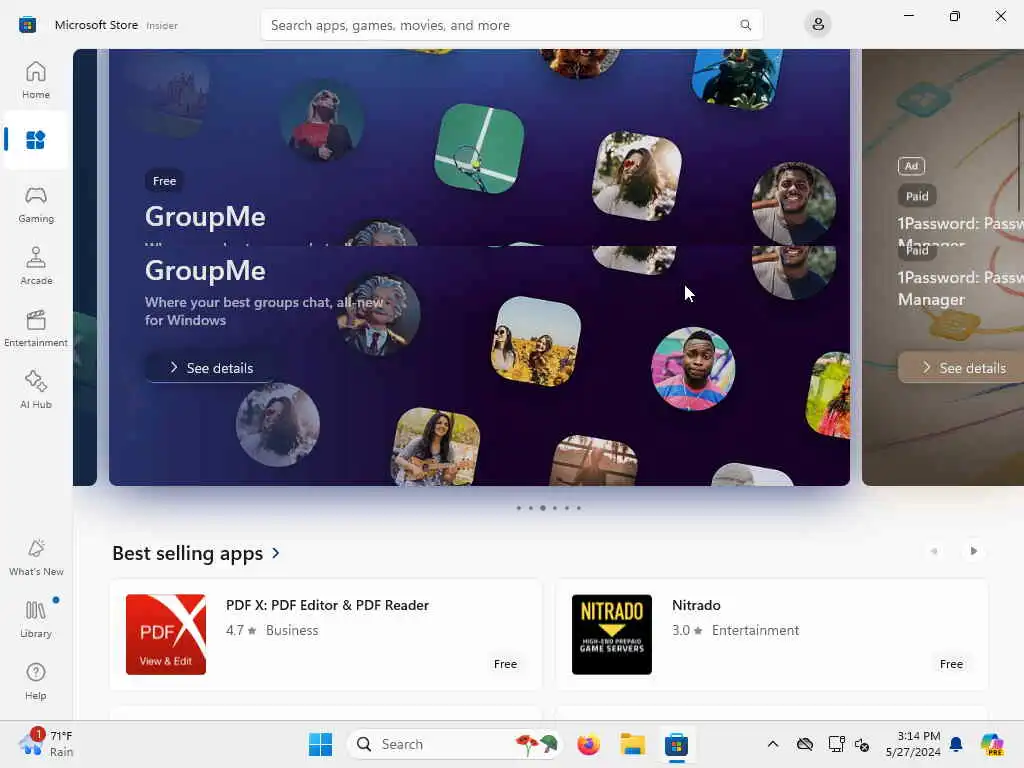Click the Microsoft Store logo in title bar
1024x768 pixels.
27,25
